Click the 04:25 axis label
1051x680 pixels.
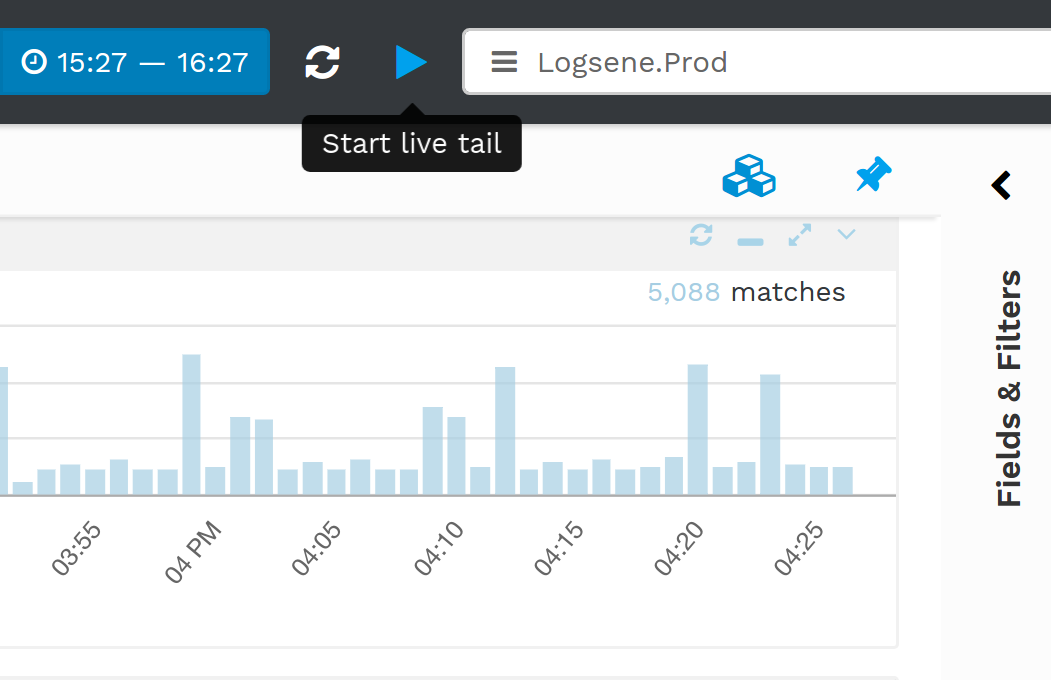point(798,548)
